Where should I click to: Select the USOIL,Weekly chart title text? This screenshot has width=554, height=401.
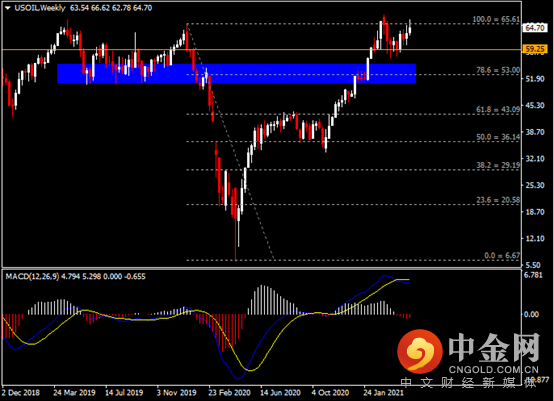pos(40,8)
